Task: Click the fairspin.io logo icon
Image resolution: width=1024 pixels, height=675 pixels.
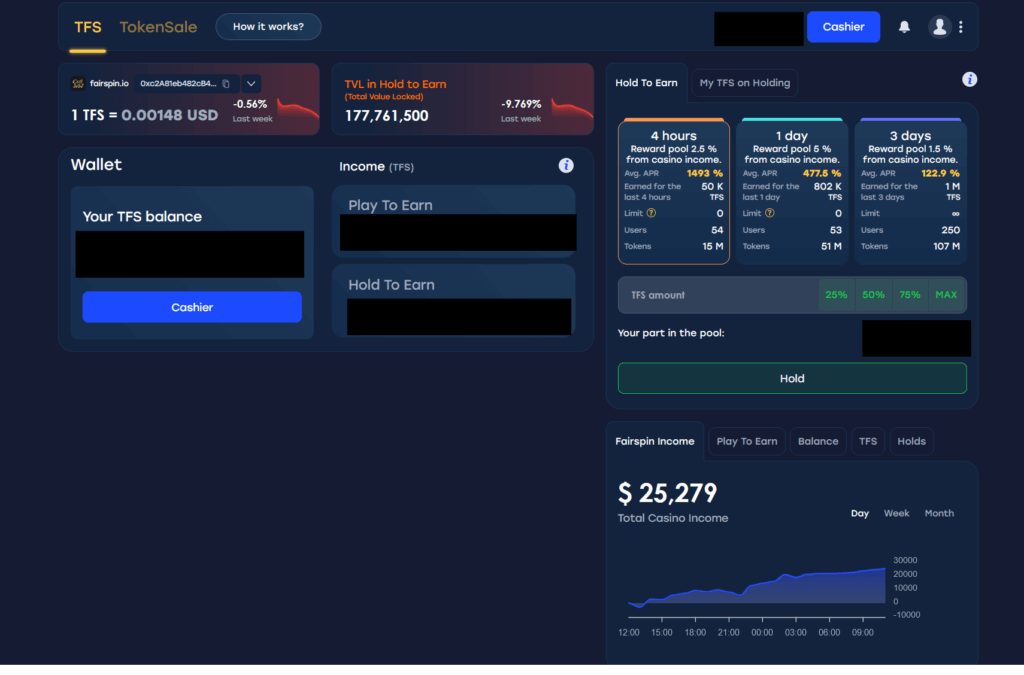Action: point(78,84)
